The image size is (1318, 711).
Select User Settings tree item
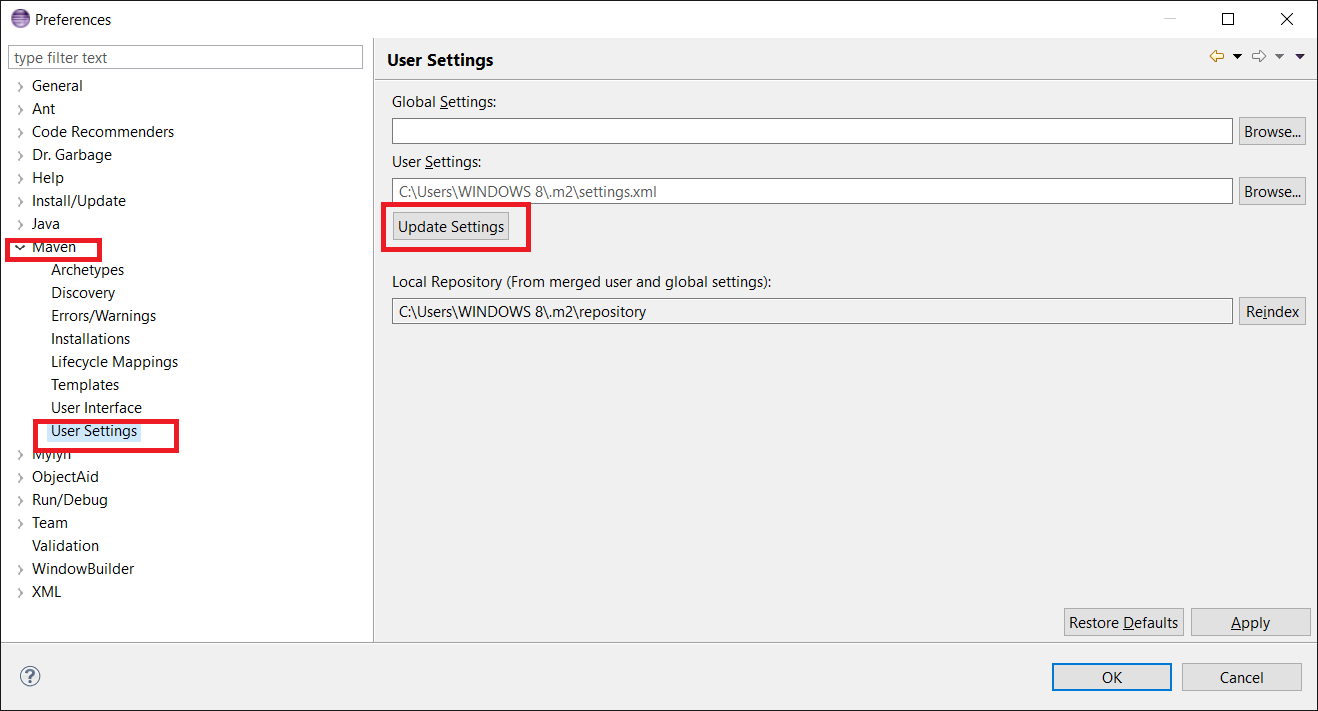94,431
